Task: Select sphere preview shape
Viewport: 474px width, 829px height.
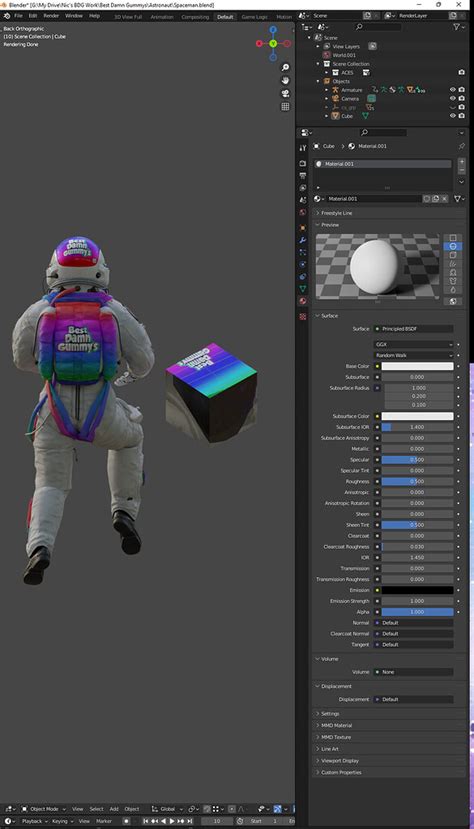Action: (x=453, y=246)
